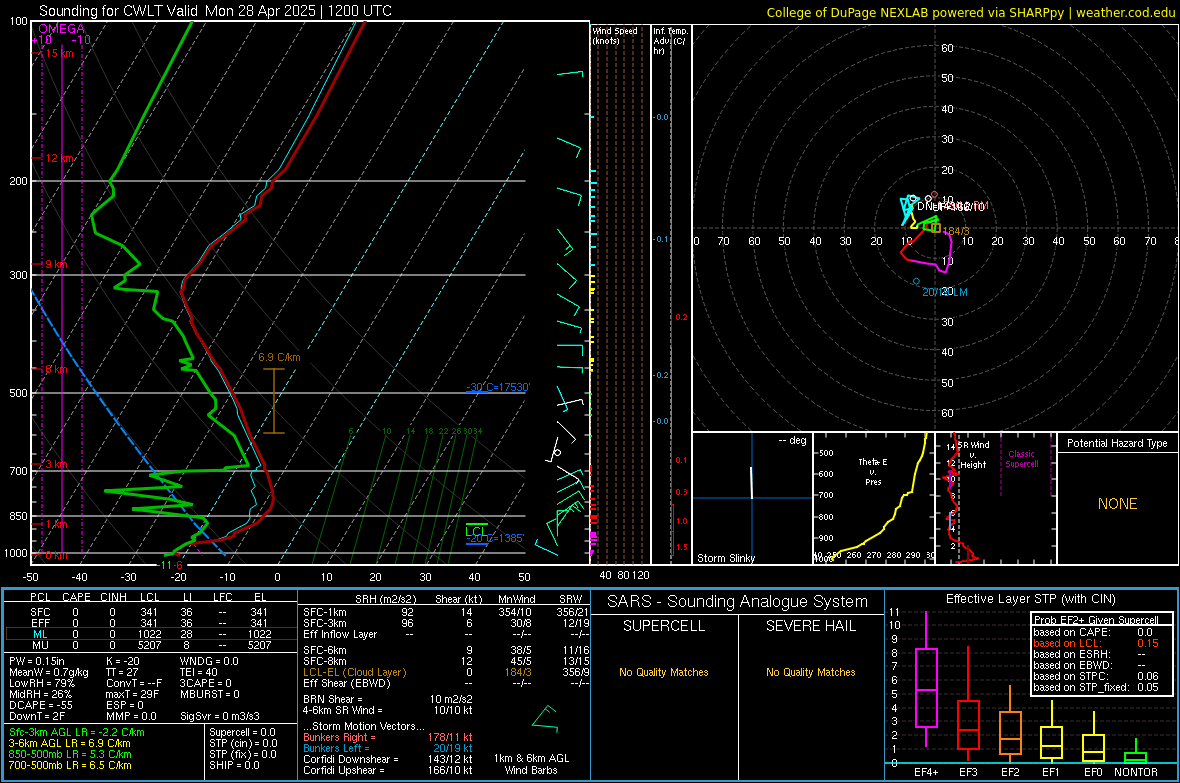Click the 'K = -20' index value
1180x783 pixels.
pos(123,661)
